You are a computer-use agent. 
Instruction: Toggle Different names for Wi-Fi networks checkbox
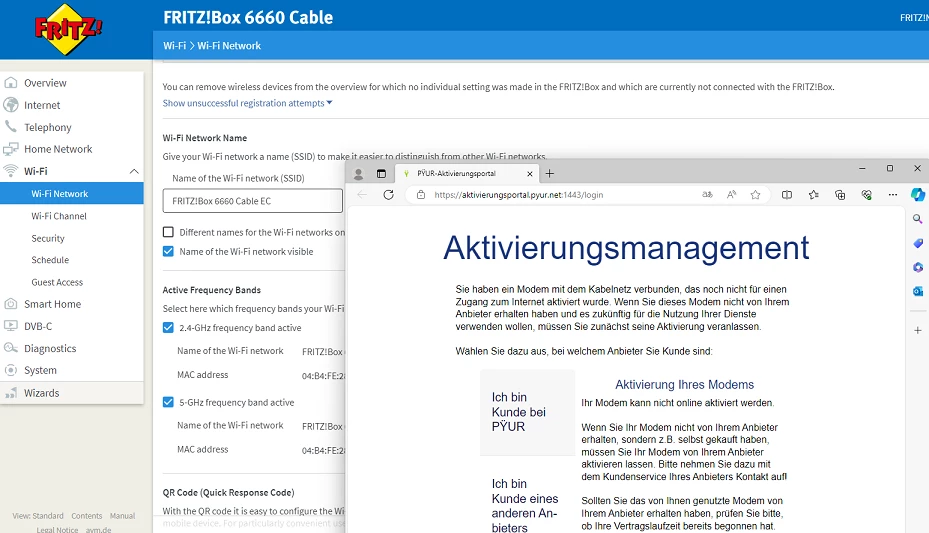[x=168, y=232]
